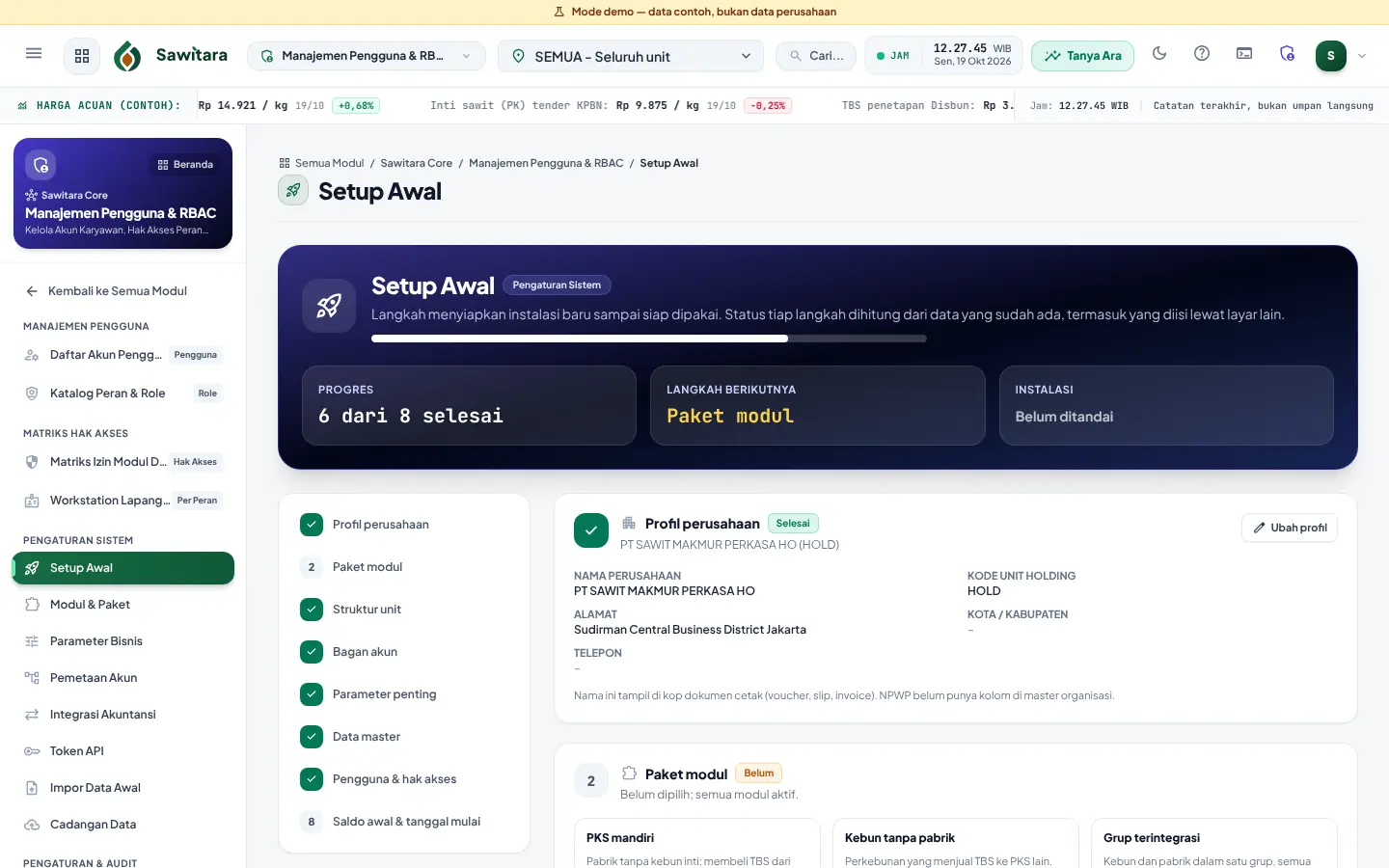Open the hamburger menu icon
1389x868 pixels.
(34, 54)
